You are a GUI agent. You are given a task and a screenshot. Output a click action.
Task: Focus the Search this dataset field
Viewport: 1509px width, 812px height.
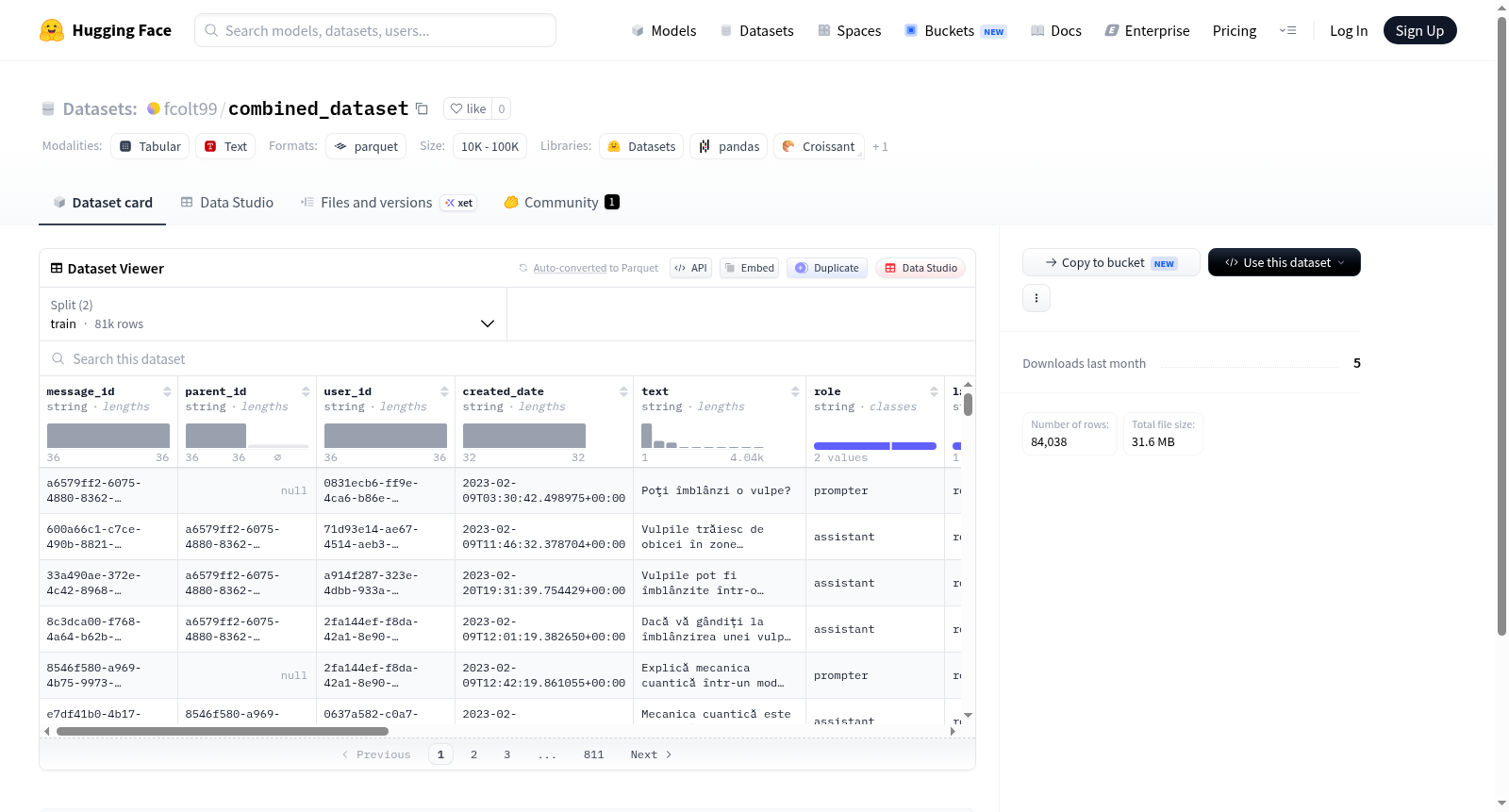pos(507,359)
